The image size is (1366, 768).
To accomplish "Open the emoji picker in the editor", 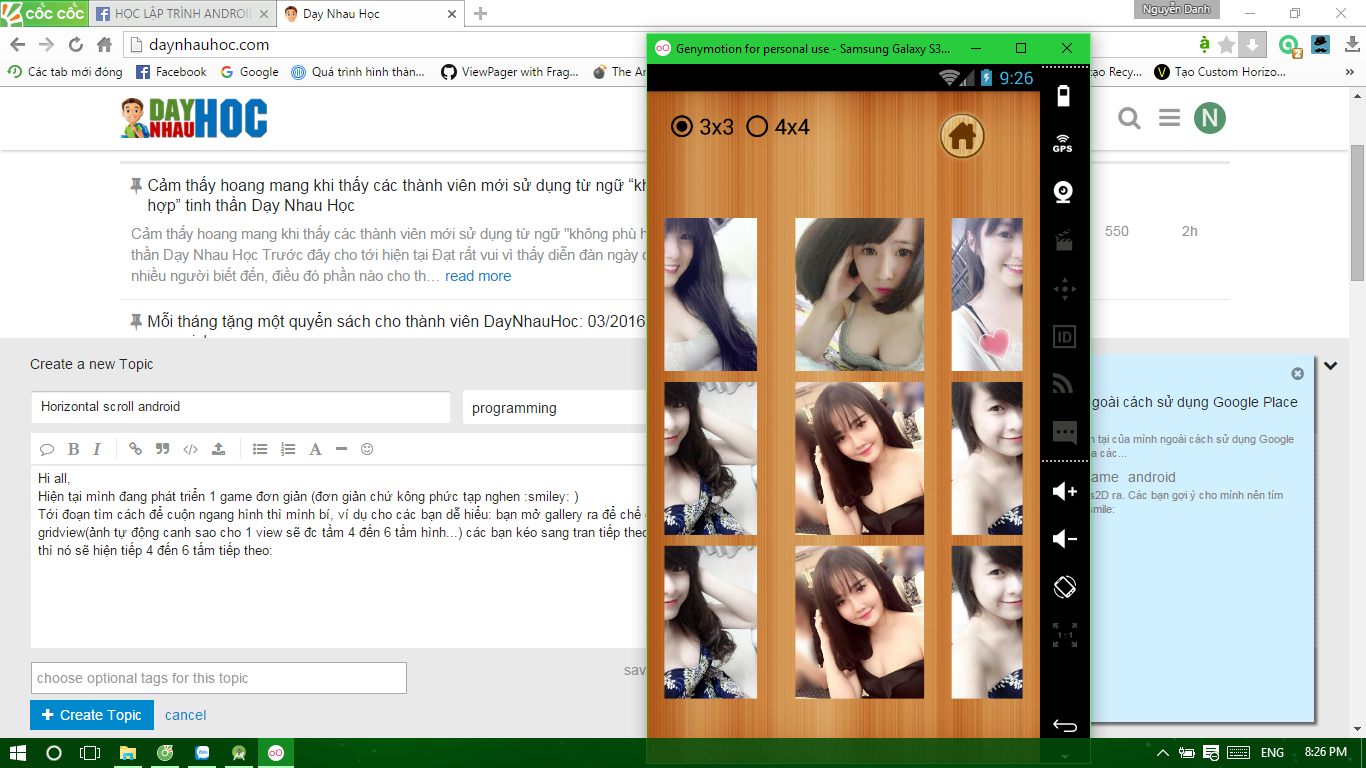I will (367, 449).
